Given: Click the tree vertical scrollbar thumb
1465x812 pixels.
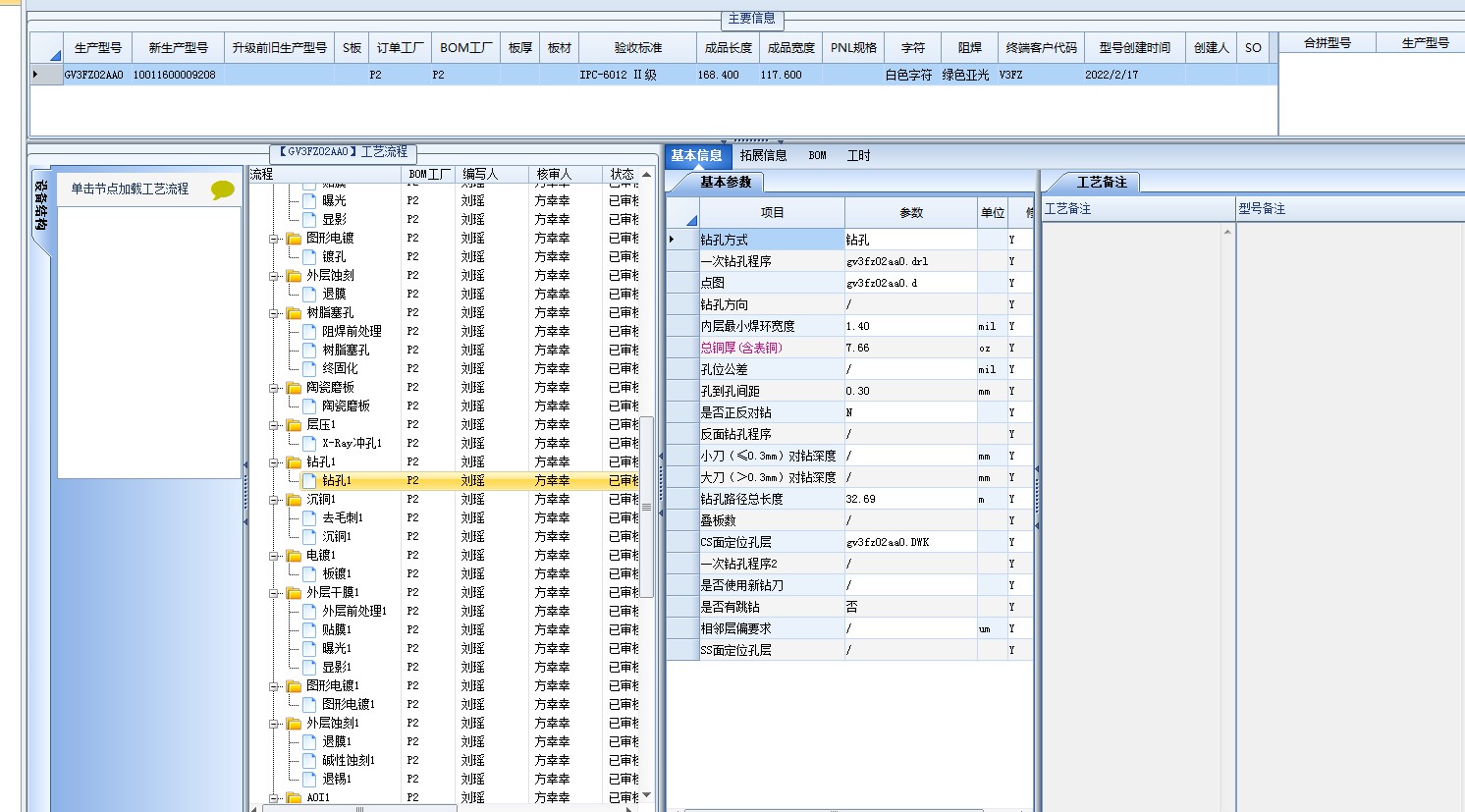Looking at the screenshot, I should click(646, 508).
